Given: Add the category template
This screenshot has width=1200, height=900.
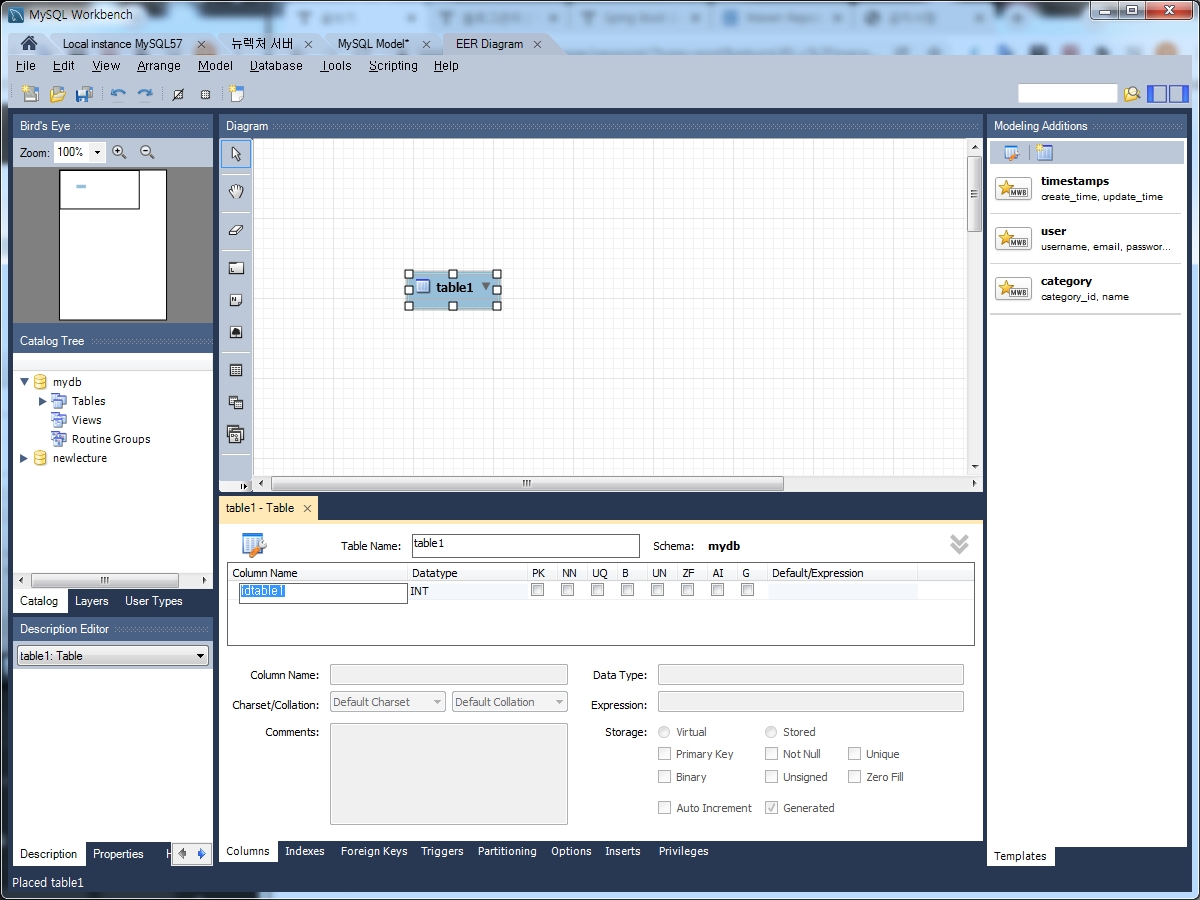Looking at the screenshot, I should [1086, 288].
